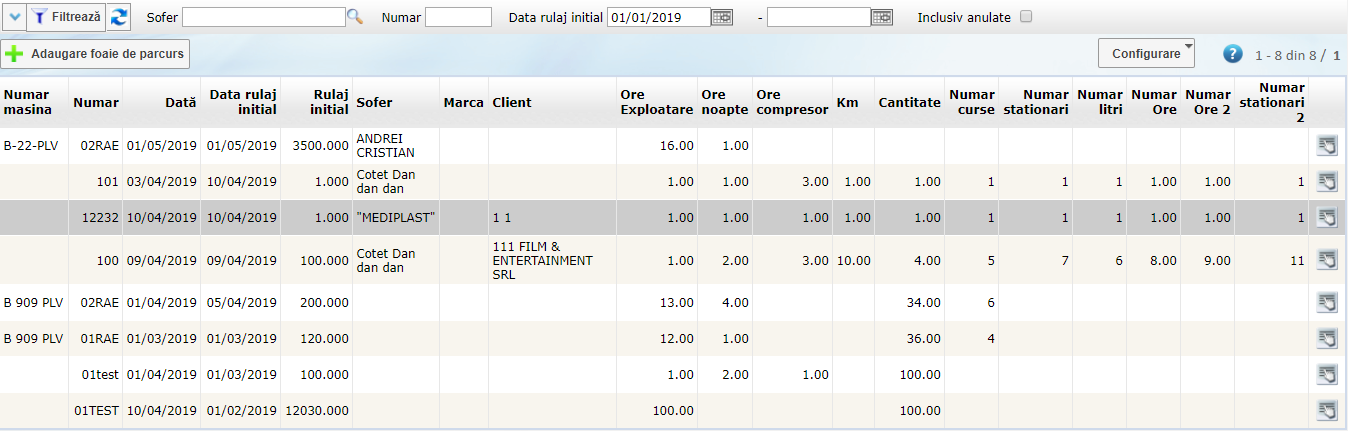The height and width of the screenshot is (431, 1348).
Task: Open the Configurare dropdown
Action: [1146, 53]
